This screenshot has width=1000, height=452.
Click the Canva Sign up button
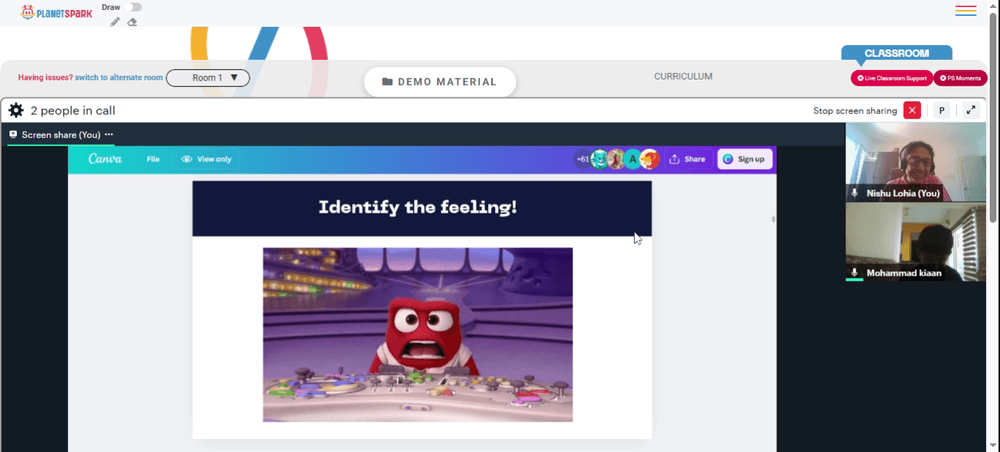[x=745, y=159]
